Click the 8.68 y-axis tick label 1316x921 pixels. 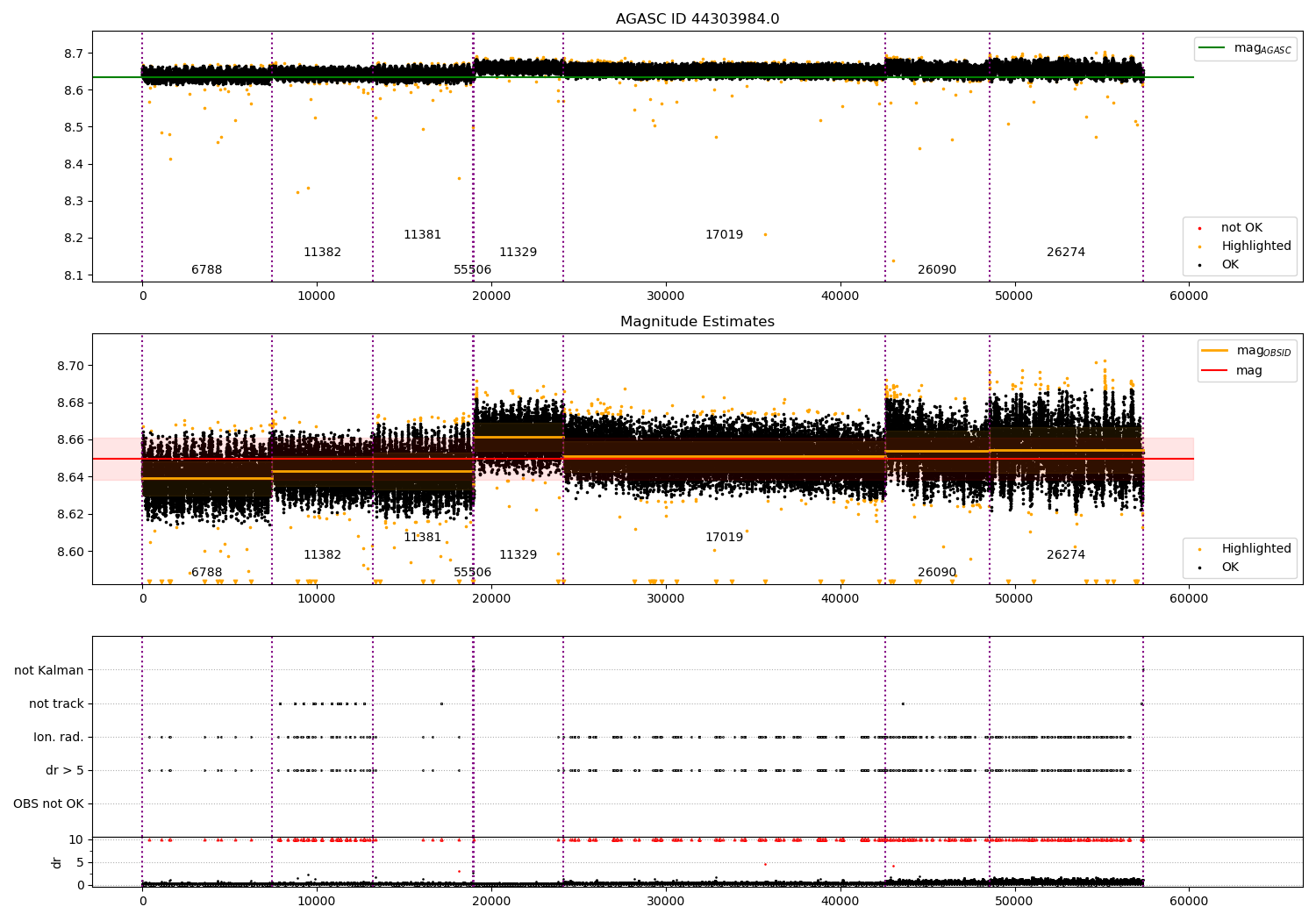(70, 403)
